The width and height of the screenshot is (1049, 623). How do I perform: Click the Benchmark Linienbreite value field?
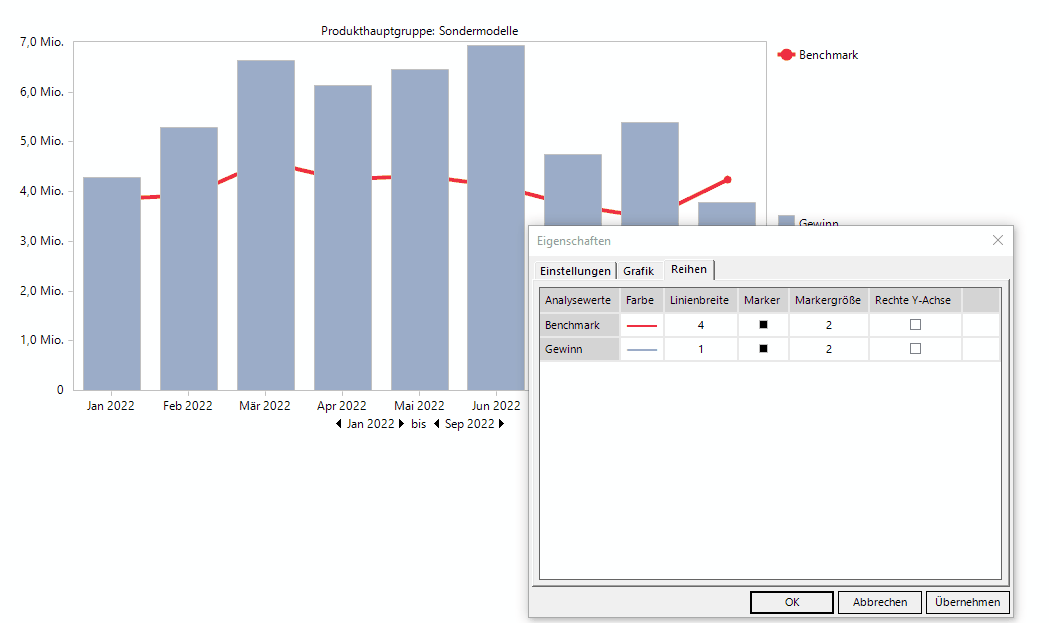point(701,325)
